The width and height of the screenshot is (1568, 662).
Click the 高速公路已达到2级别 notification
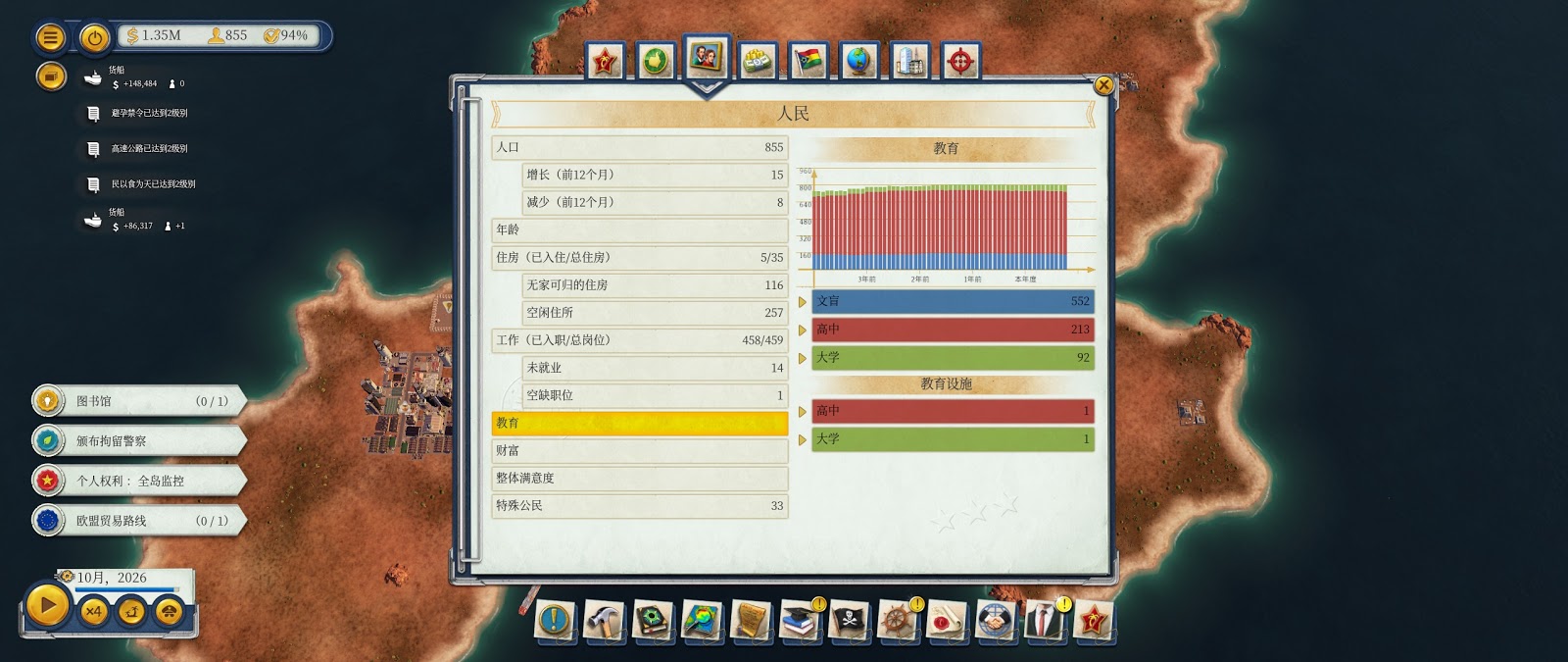tap(137, 149)
